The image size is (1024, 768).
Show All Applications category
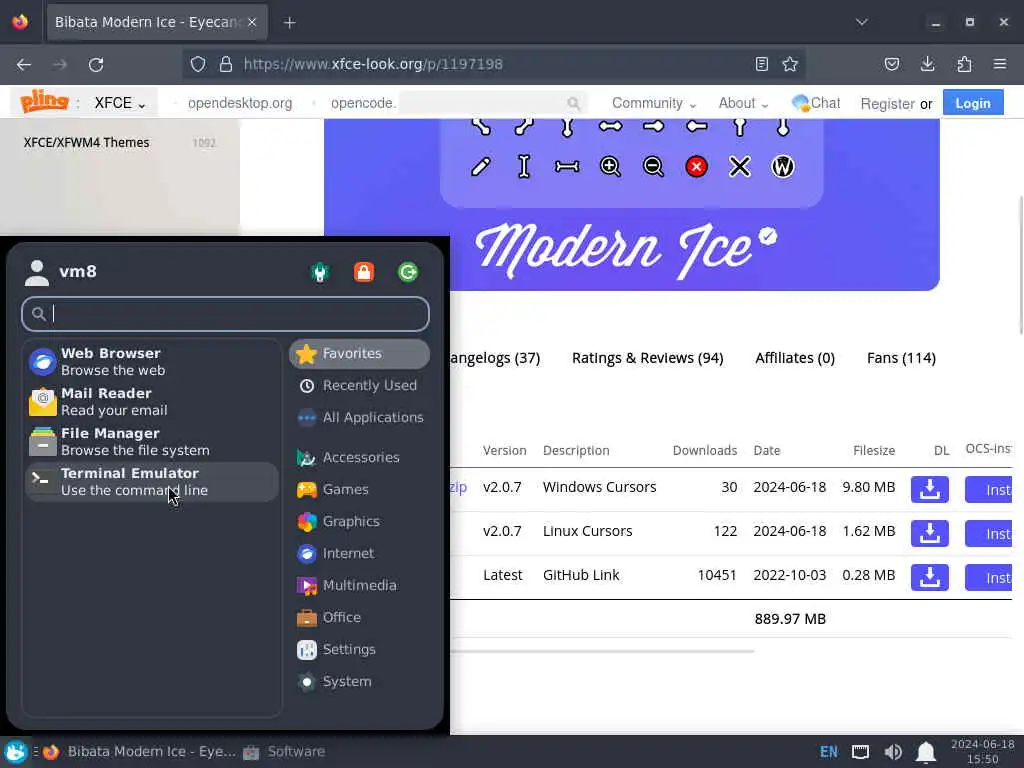(x=359, y=417)
